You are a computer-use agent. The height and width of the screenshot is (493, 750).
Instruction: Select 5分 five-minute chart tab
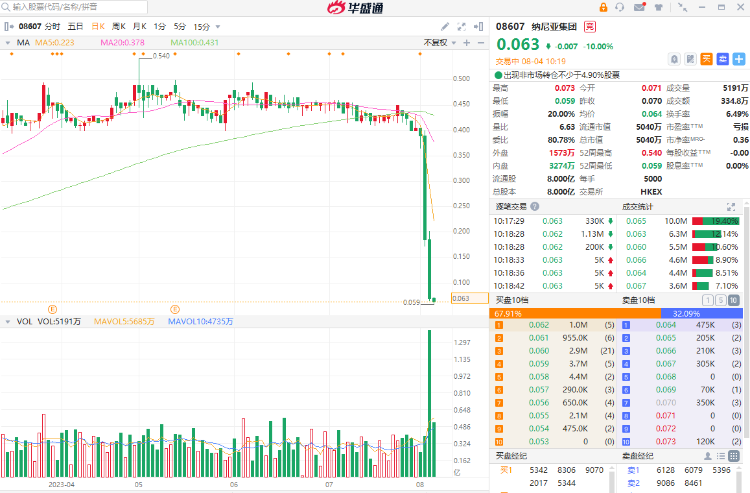[179, 27]
